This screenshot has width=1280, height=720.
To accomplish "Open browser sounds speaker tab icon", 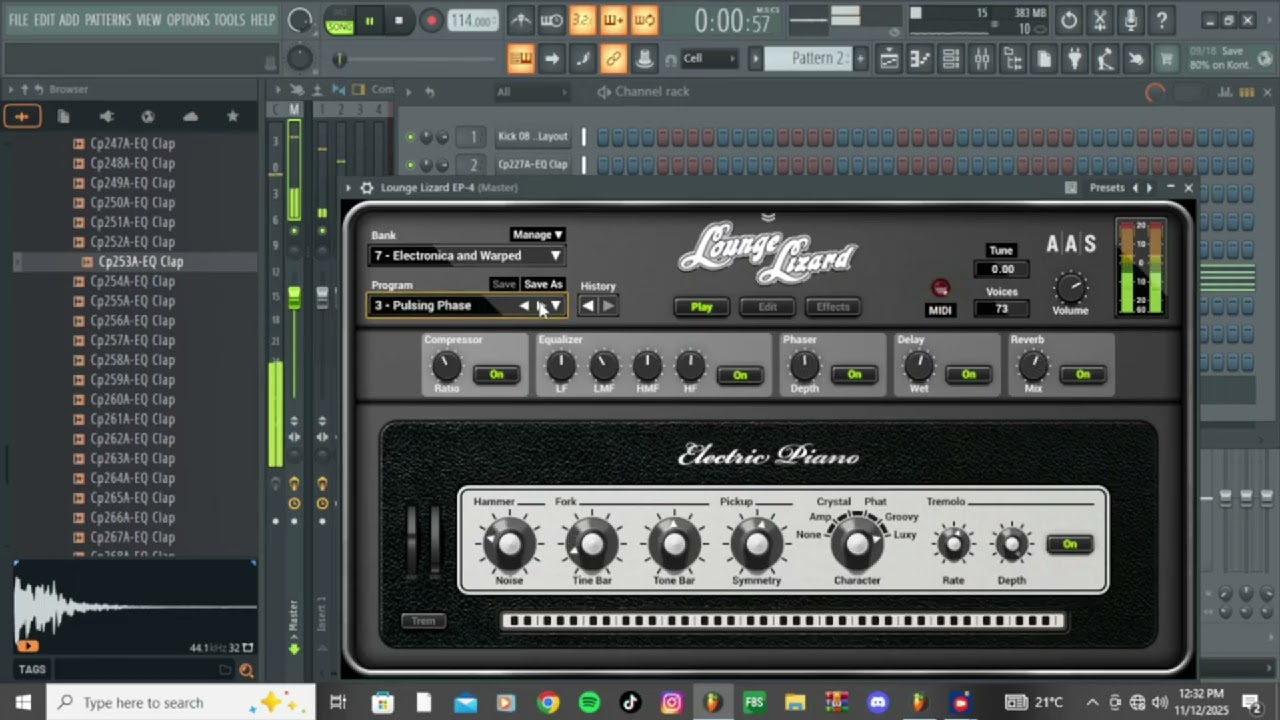I will coord(106,117).
